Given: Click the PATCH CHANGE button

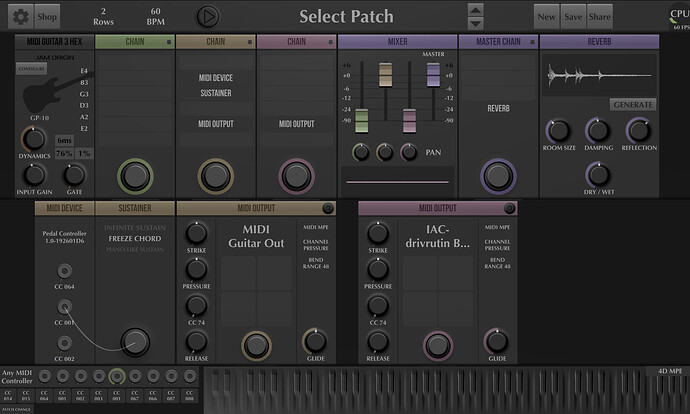Looking at the screenshot, I should click(17, 409).
